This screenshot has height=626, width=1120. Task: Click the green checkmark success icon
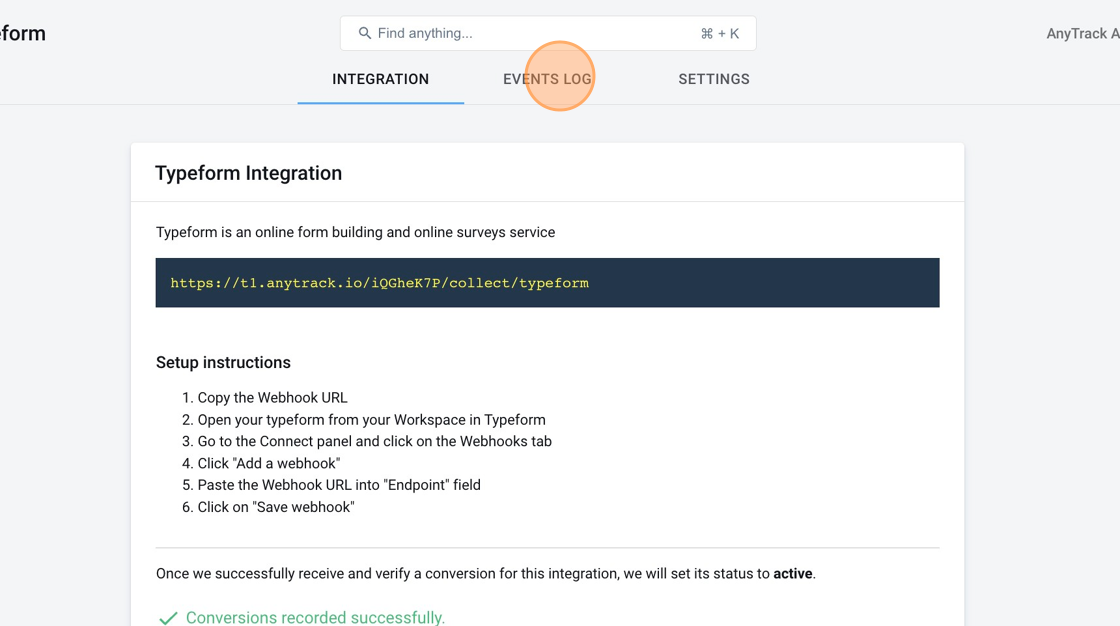click(168, 618)
